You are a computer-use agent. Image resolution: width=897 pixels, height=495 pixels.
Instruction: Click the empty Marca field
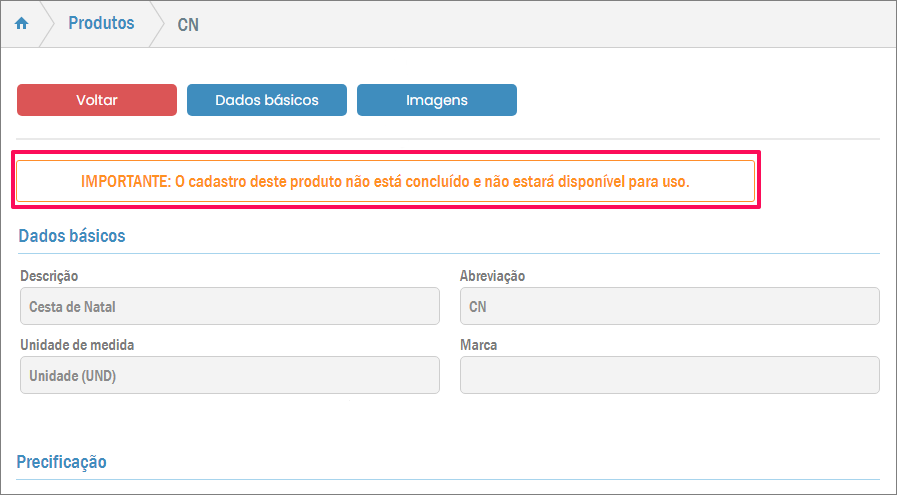point(669,375)
